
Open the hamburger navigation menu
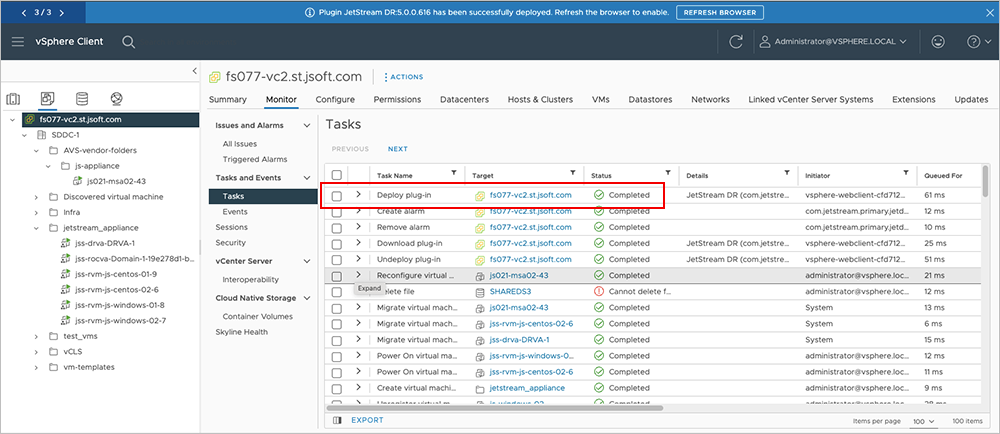click(x=18, y=42)
